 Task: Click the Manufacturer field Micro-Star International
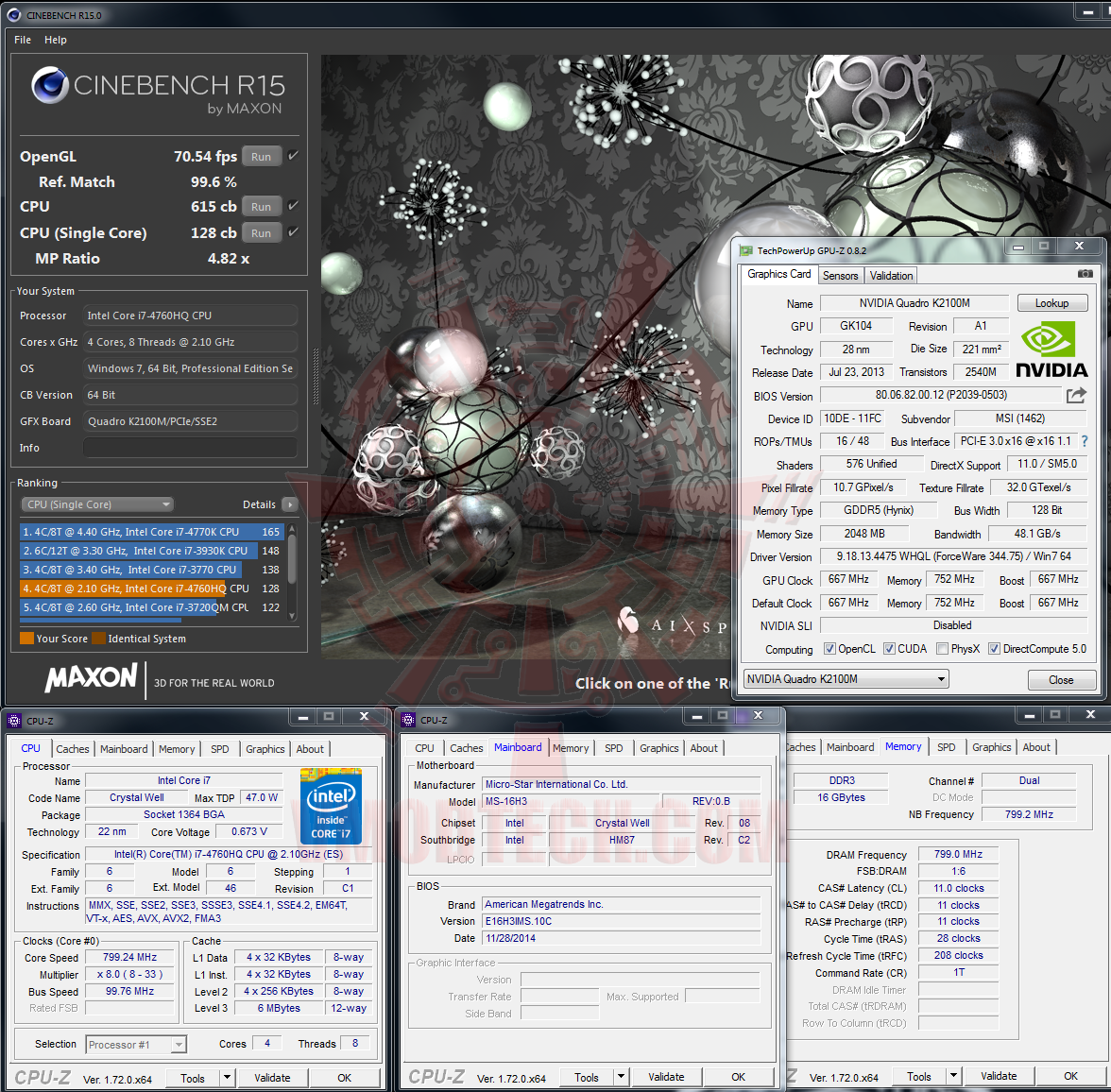click(x=622, y=784)
